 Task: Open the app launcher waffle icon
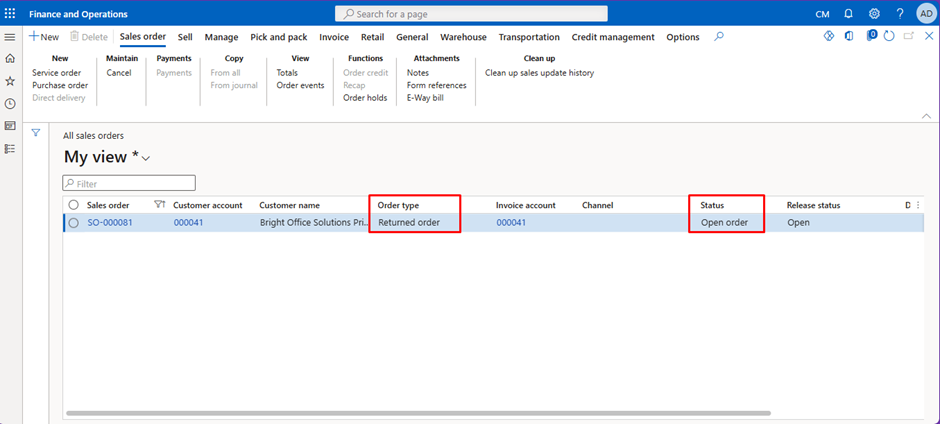[10, 14]
